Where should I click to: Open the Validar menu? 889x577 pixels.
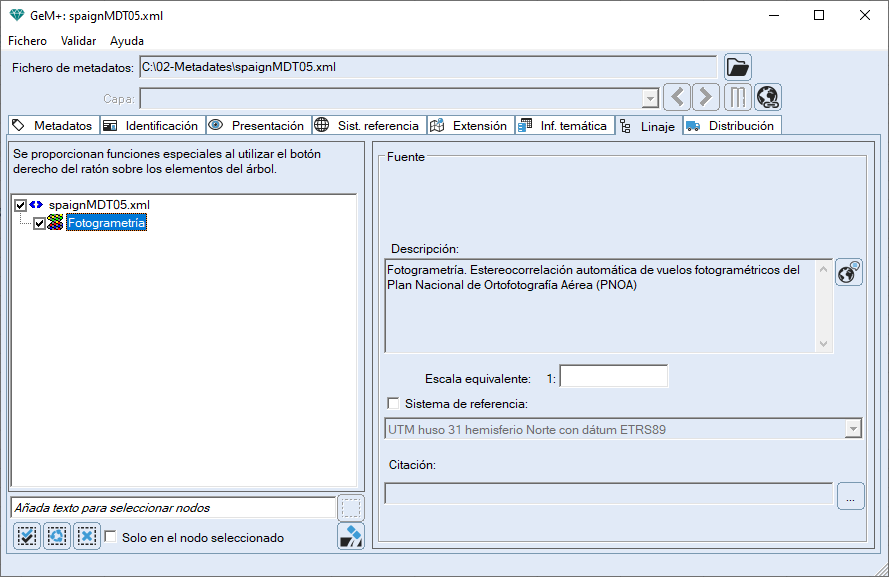(x=78, y=41)
